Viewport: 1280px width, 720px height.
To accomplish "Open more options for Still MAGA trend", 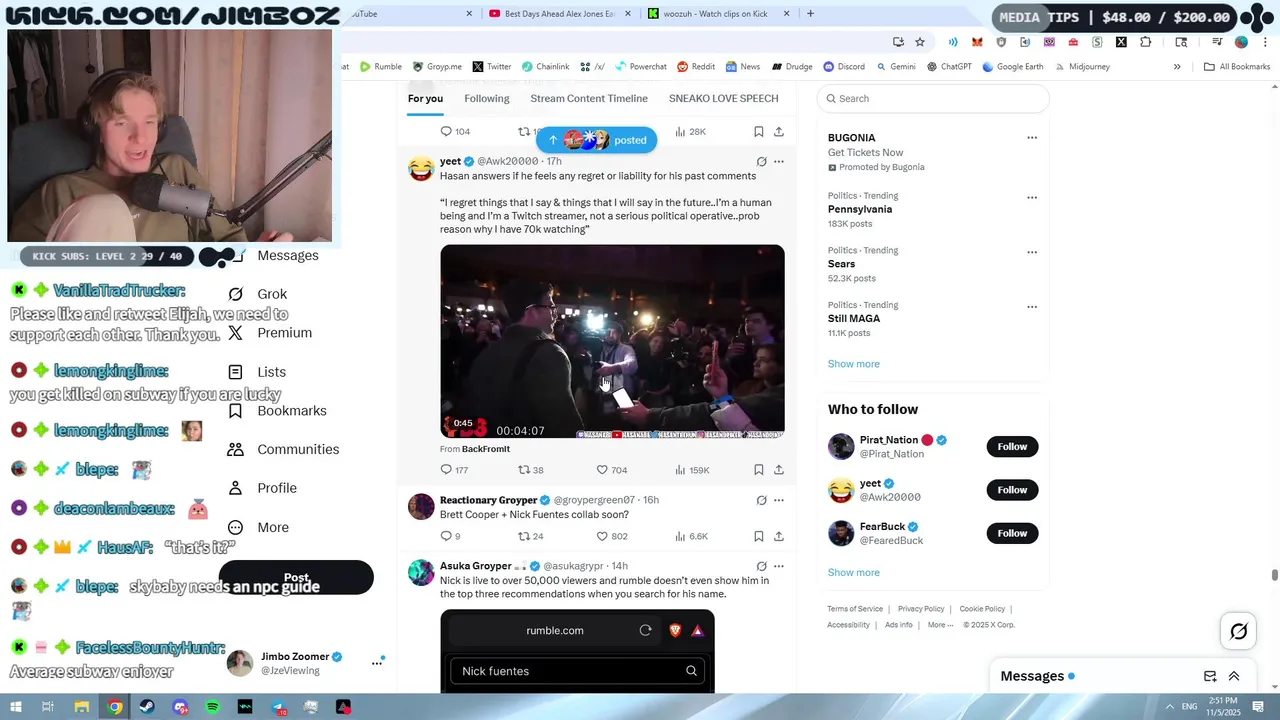I will tap(1032, 307).
